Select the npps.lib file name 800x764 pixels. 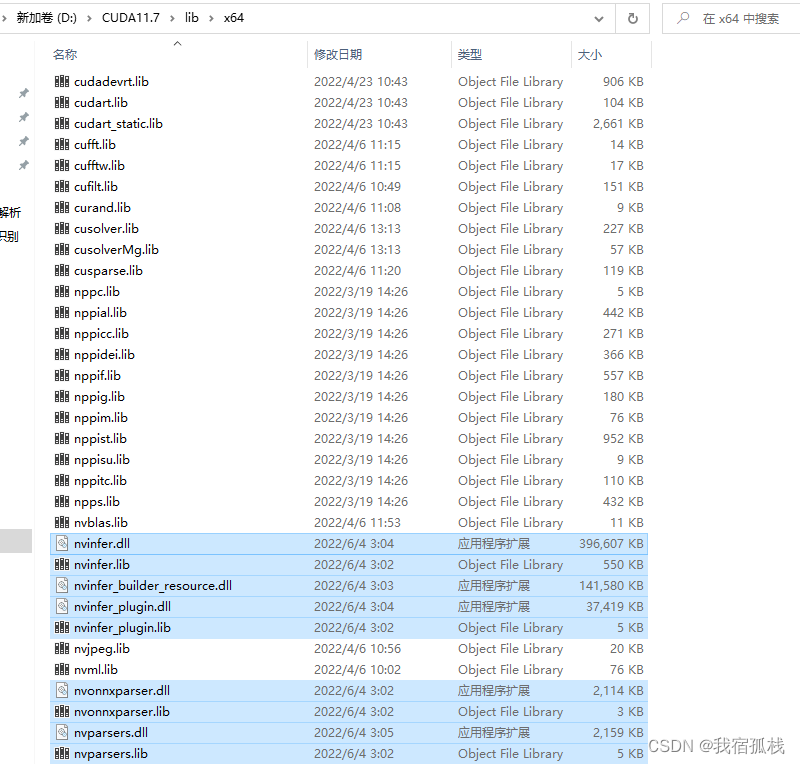click(96, 501)
